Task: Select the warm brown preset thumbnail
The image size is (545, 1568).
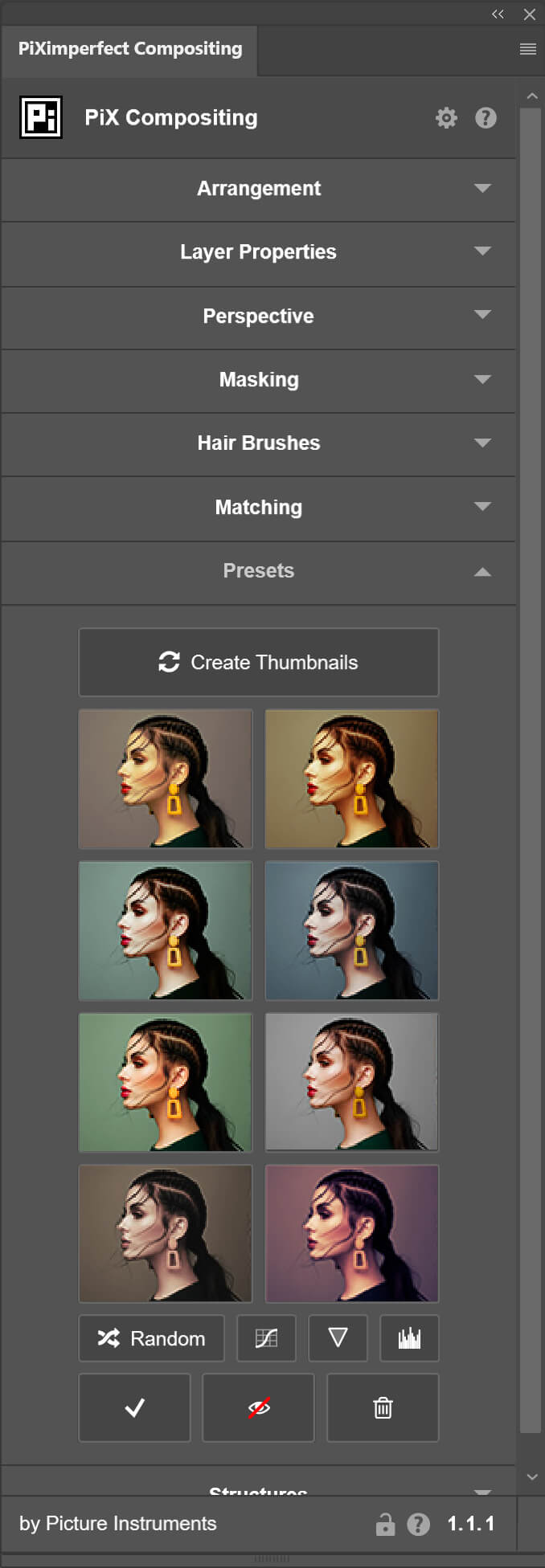Action: click(166, 778)
